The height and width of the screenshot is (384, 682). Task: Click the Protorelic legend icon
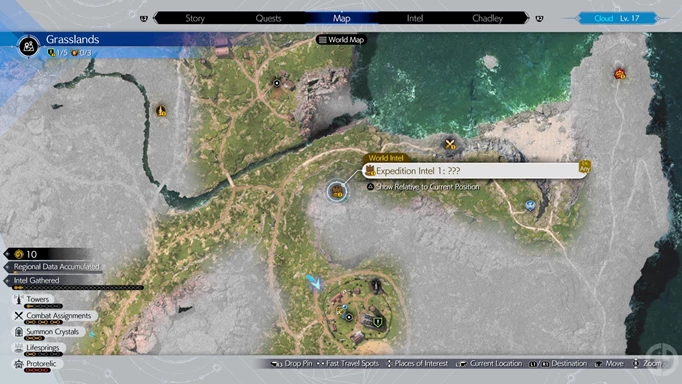(x=18, y=364)
